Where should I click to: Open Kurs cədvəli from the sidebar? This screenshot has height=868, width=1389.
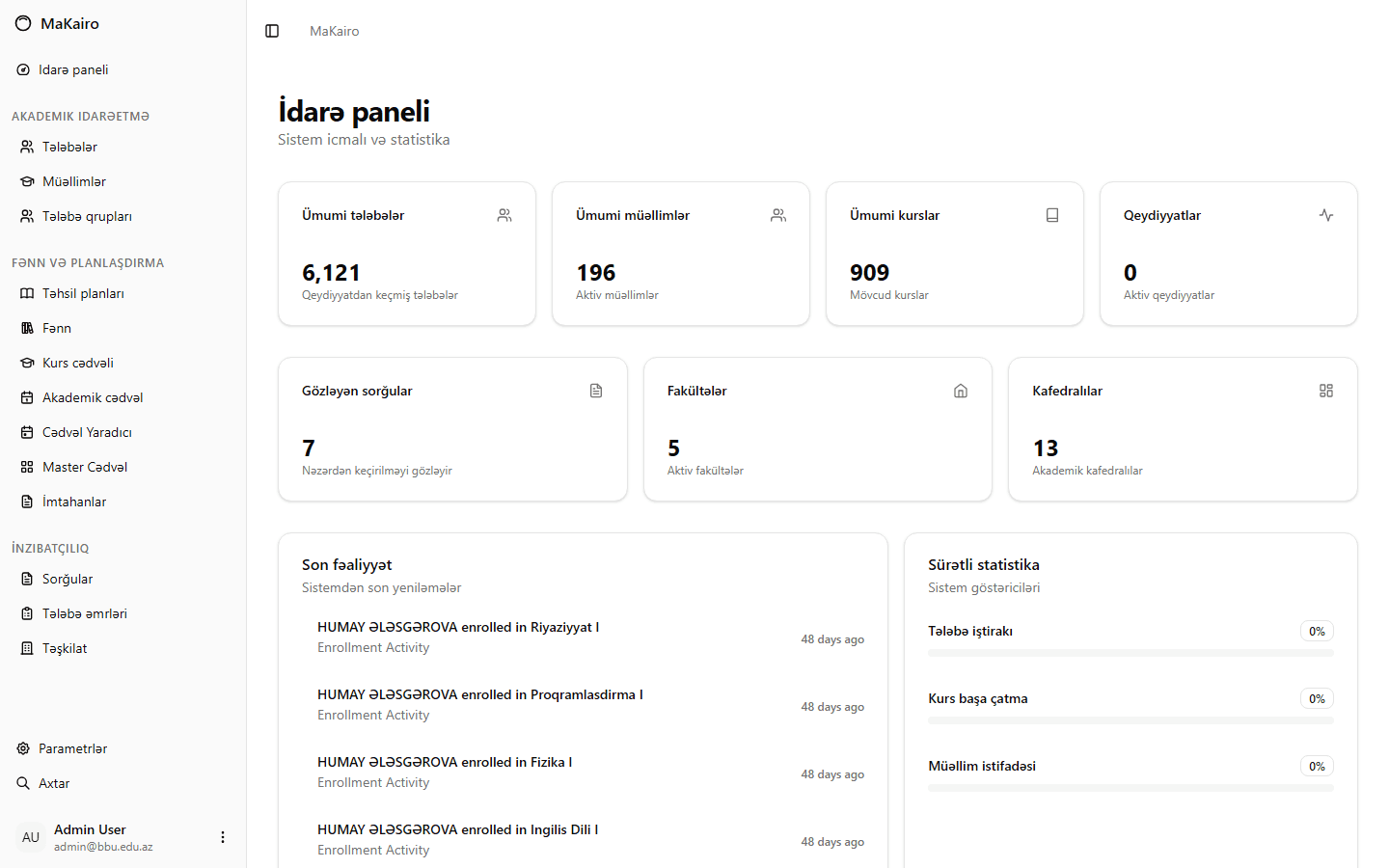pos(77,363)
